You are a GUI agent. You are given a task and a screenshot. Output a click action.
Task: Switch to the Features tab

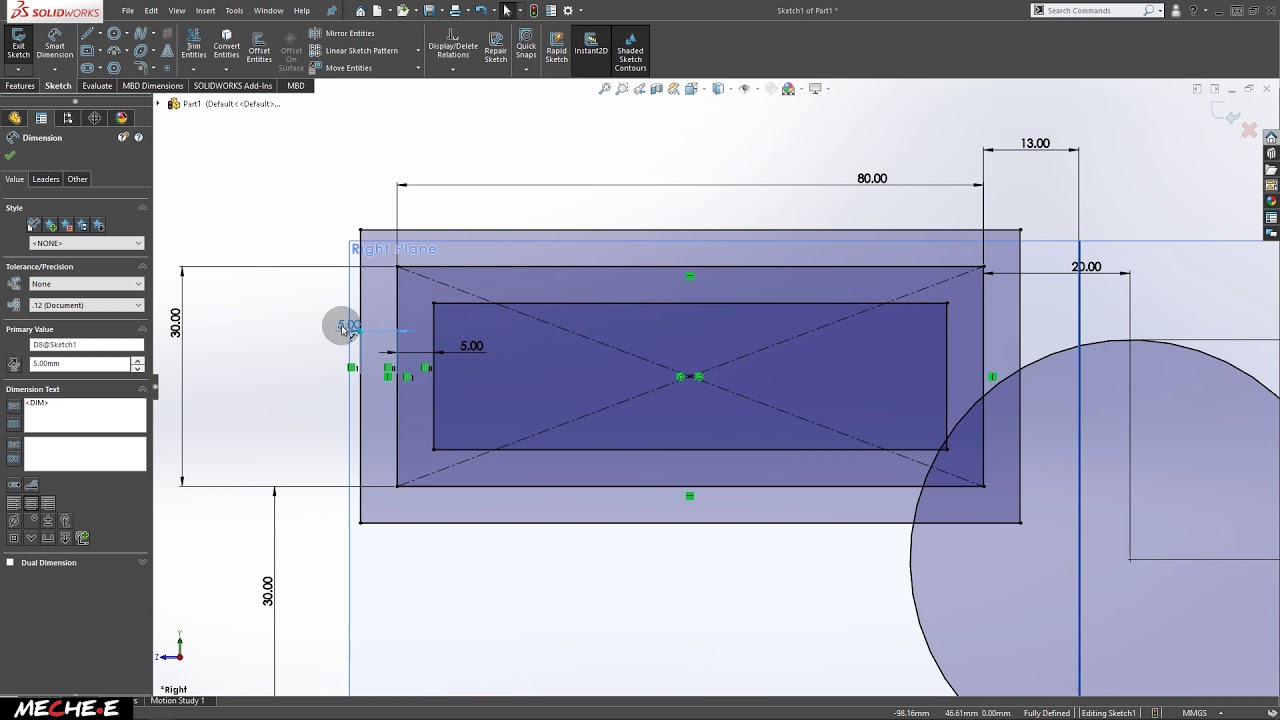(19, 86)
